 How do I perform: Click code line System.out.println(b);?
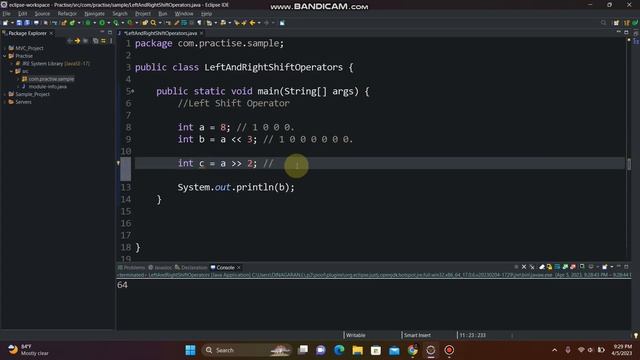coord(236,187)
